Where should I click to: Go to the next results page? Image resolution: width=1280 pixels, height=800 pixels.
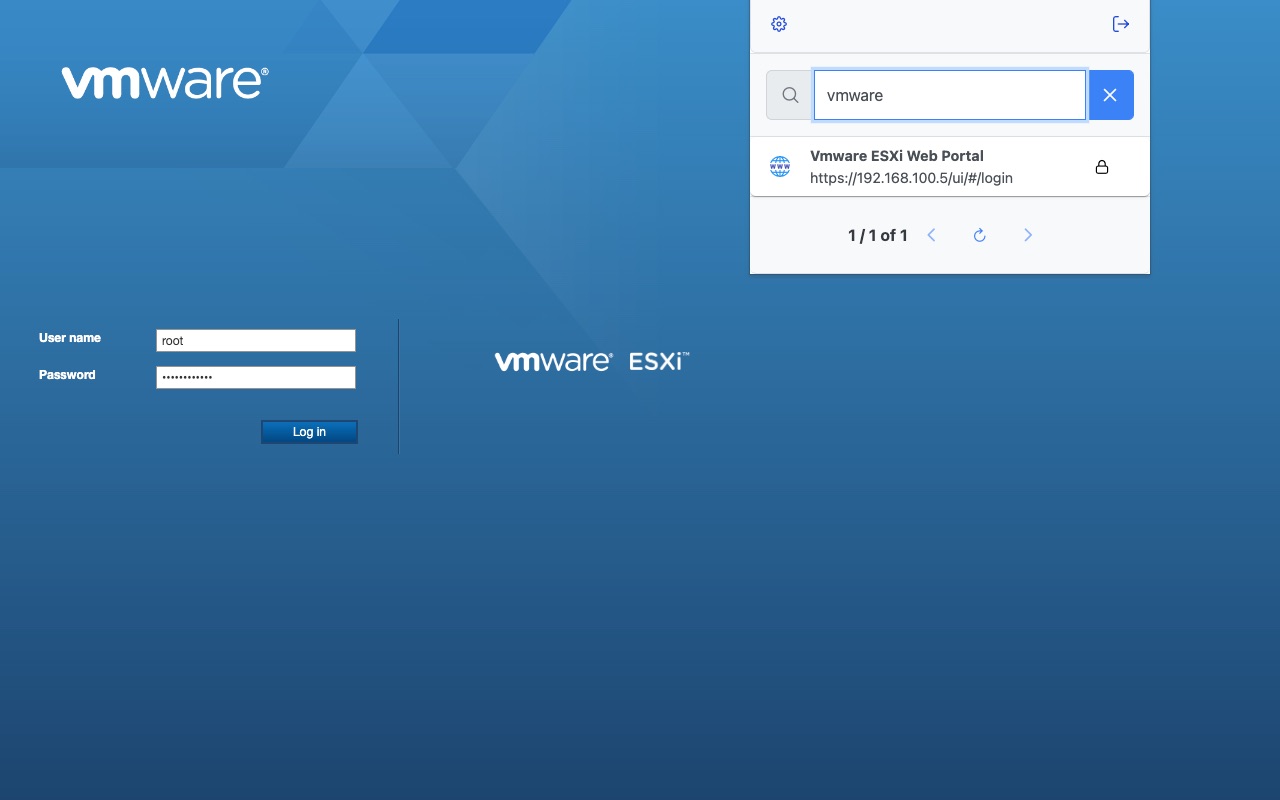point(1028,235)
